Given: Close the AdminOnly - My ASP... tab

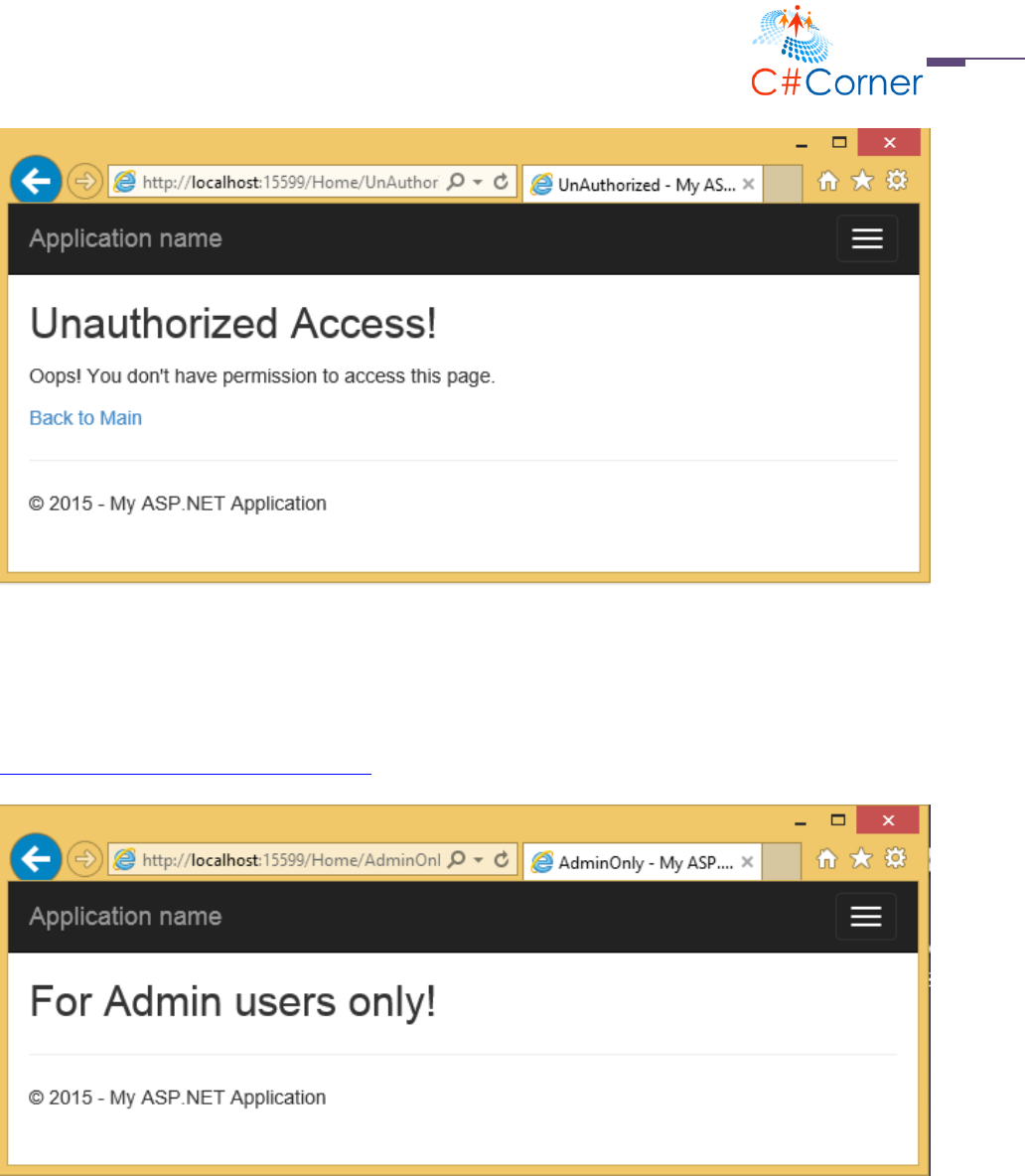Looking at the screenshot, I should click(748, 862).
